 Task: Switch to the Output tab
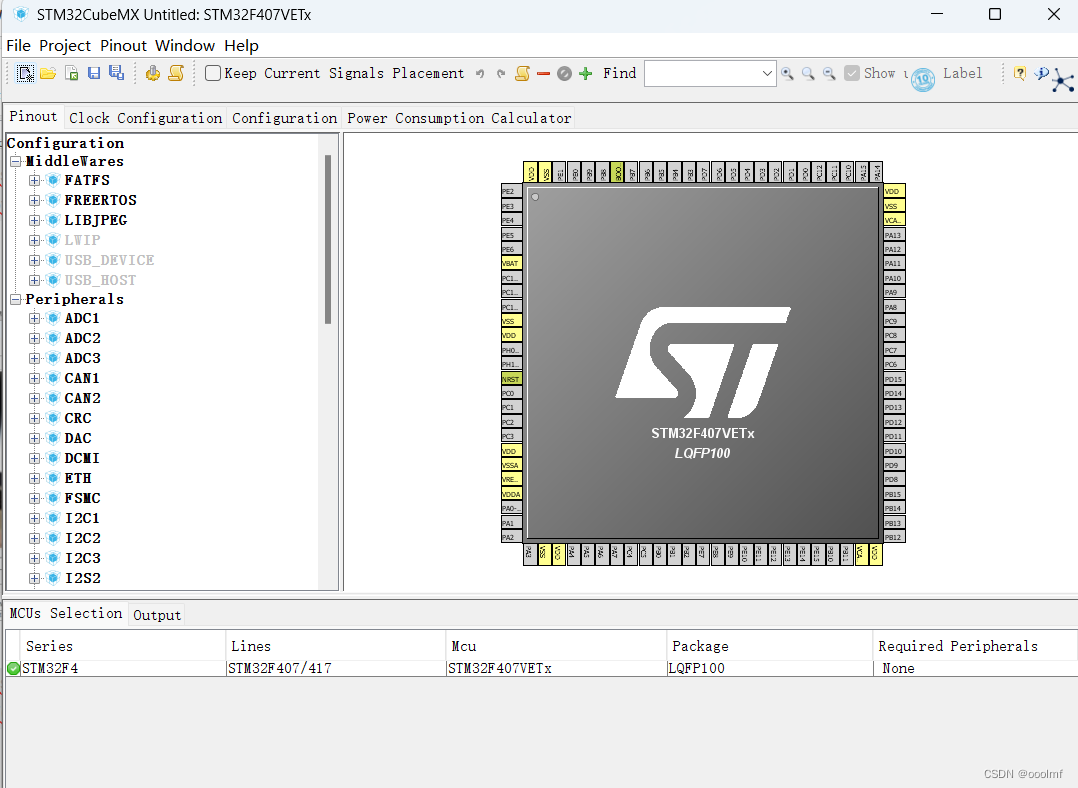[x=157, y=615]
